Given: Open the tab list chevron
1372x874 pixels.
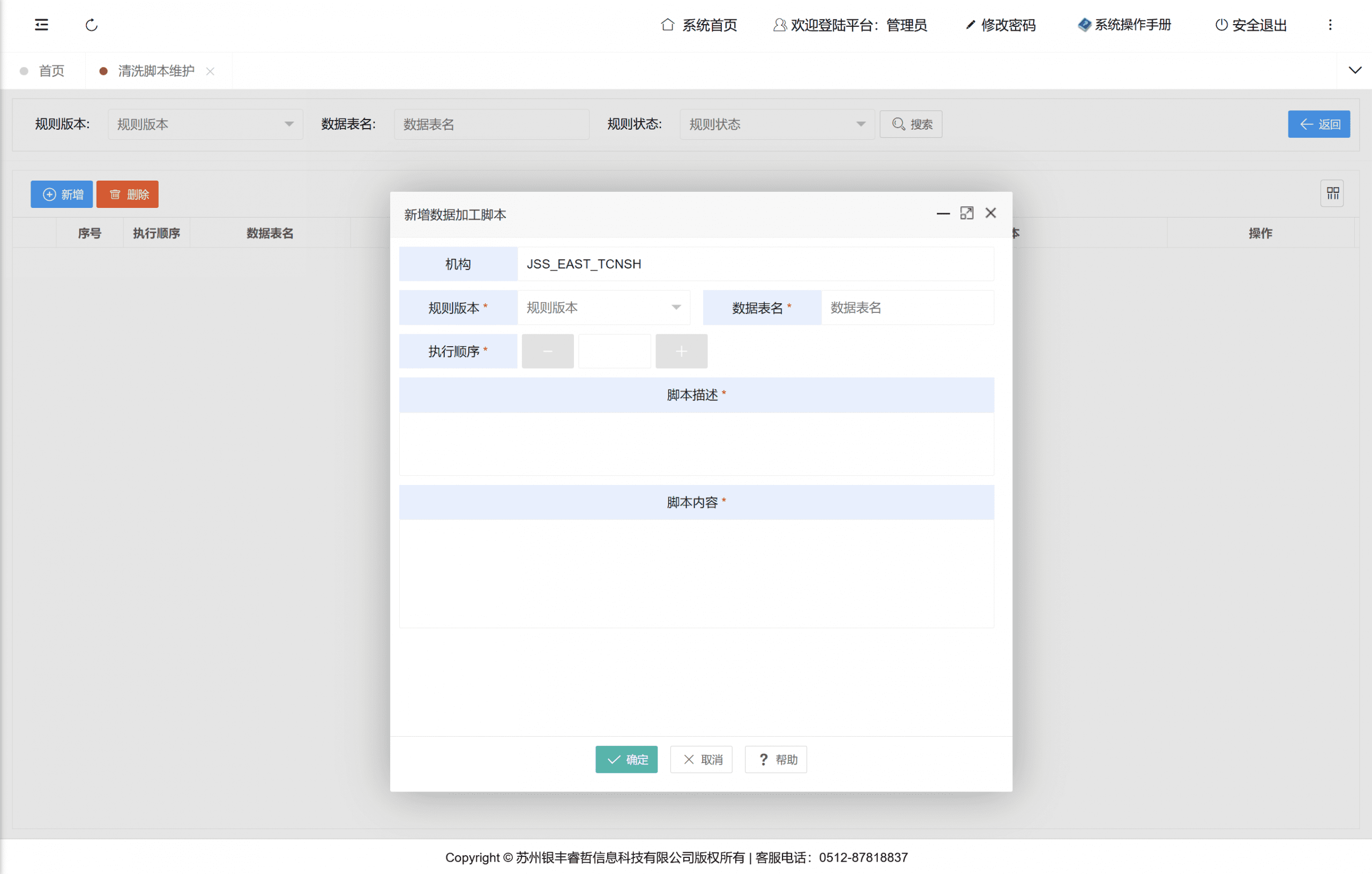Looking at the screenshot, I should pyautogui.click(x=1354, y=71).
